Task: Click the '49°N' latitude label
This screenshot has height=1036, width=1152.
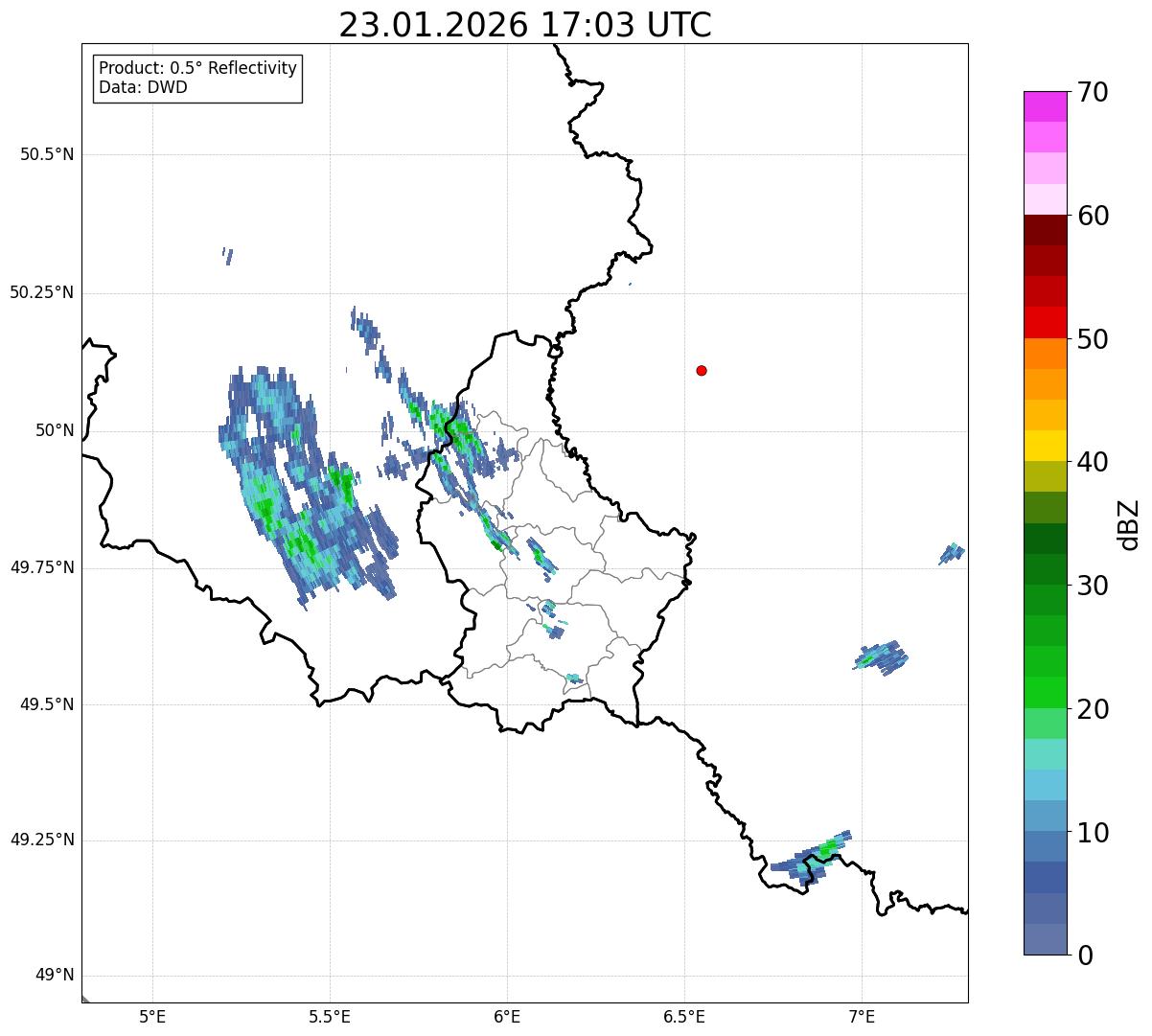Action: tap(55, 976)
